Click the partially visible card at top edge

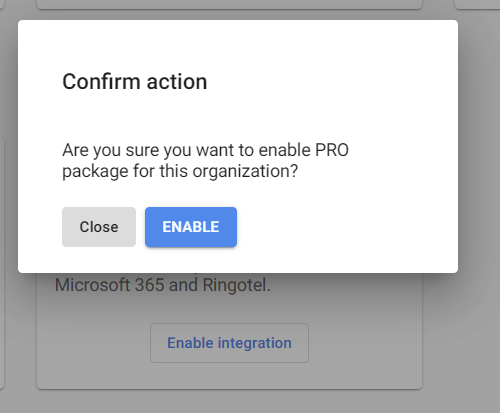point(229,4)
